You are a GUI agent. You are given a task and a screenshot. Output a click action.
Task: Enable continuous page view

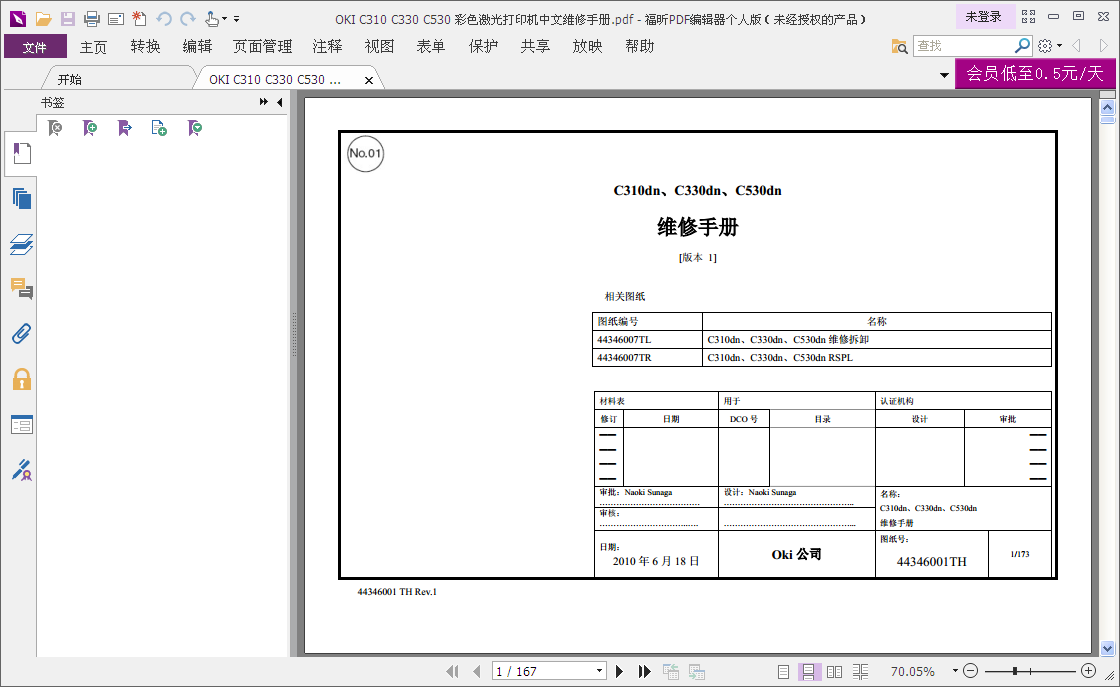809,672
